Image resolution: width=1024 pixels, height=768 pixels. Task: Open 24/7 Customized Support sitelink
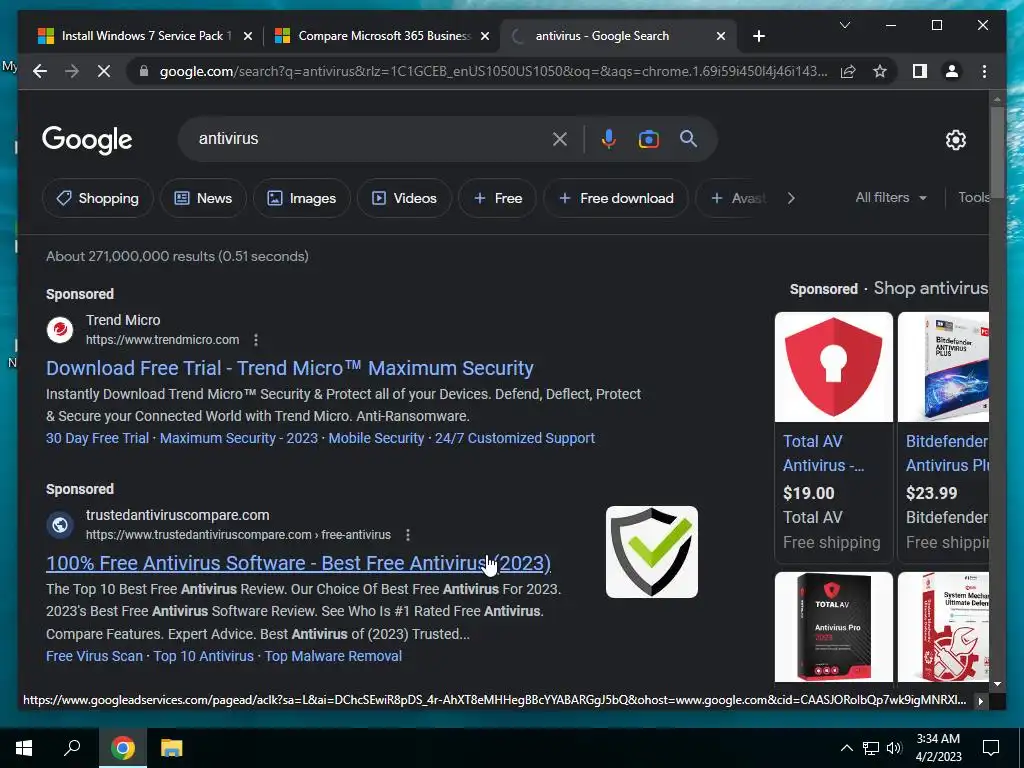click(515, 438)
